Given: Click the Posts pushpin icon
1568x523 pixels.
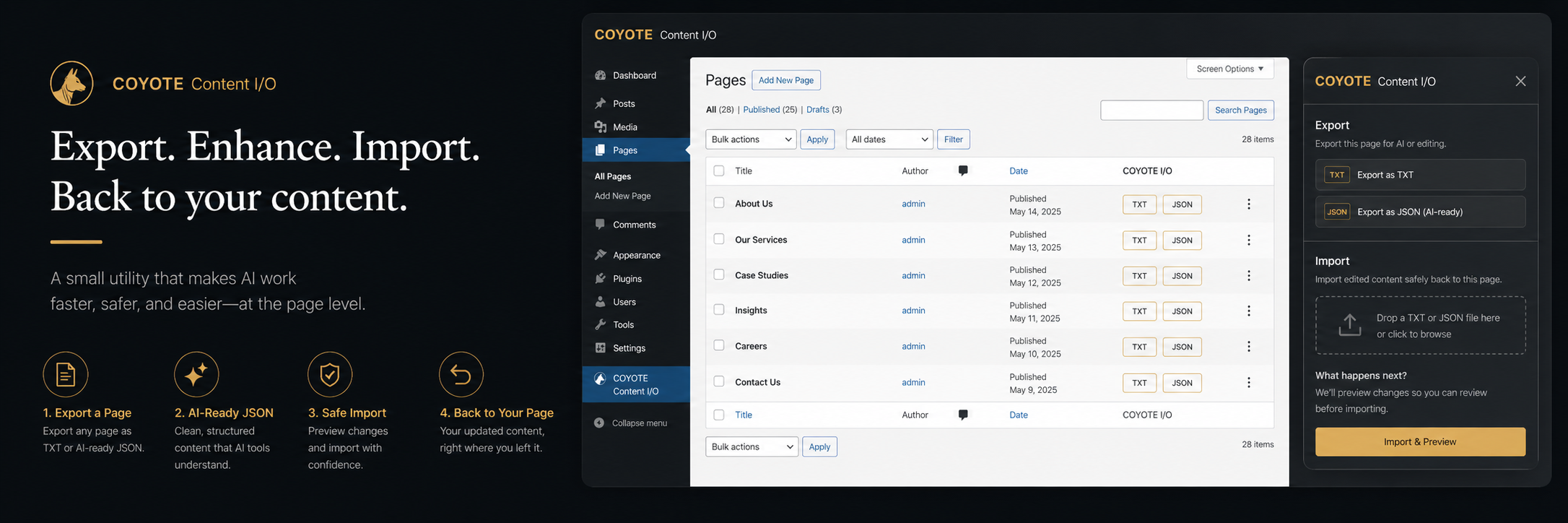Looking at the screenshot, I should click(x=600, y=103).
